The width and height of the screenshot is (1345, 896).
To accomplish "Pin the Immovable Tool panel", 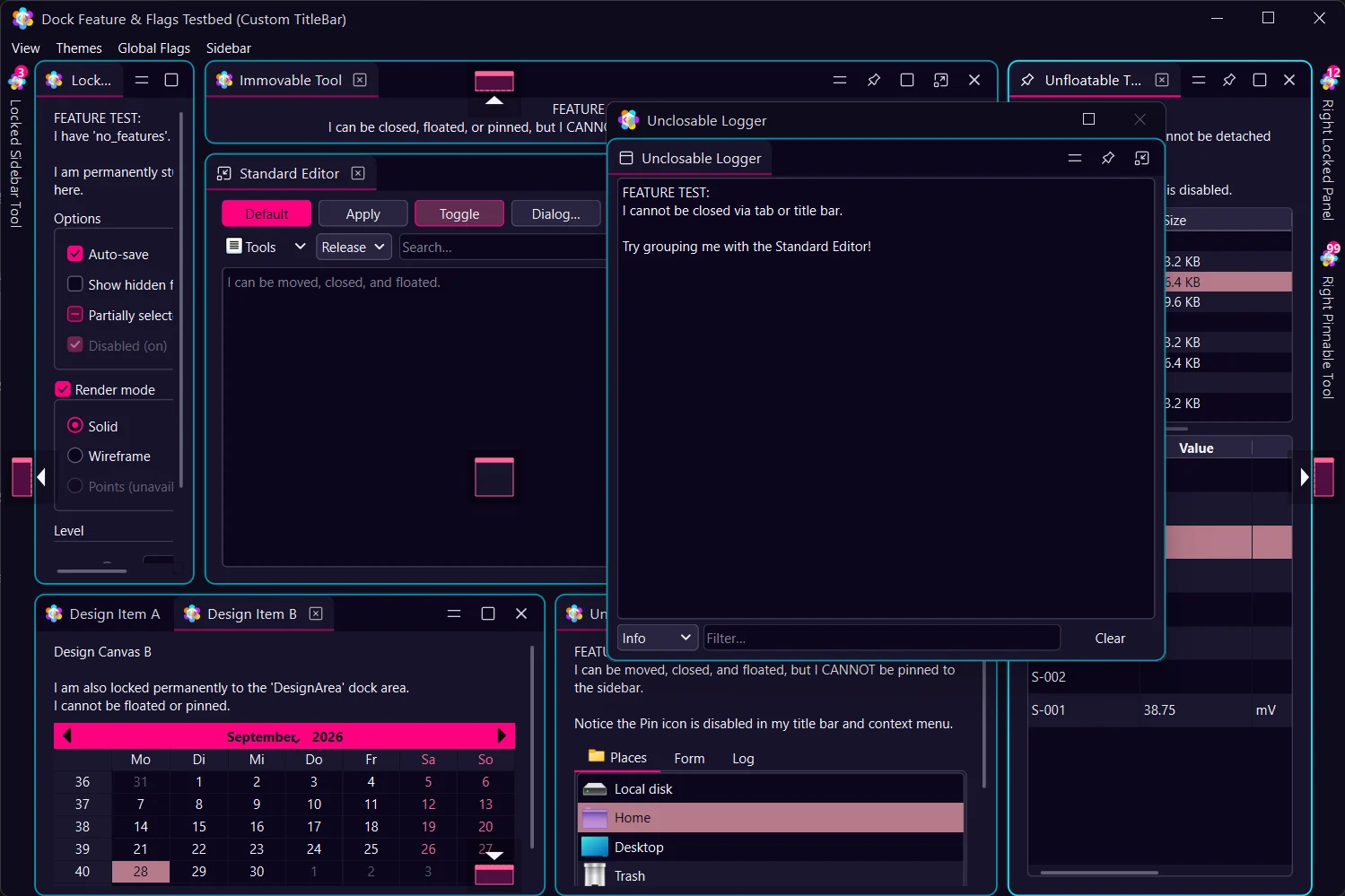I will pyautogui.click(x=873, y=80).
